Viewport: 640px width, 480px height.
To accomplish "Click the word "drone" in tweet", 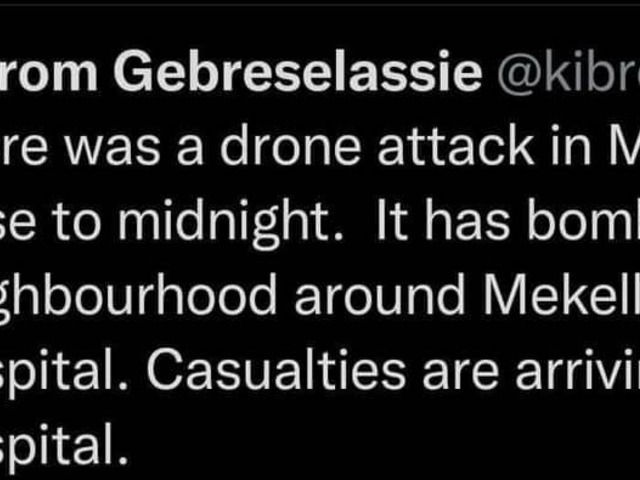I will [x=290, y=146].
